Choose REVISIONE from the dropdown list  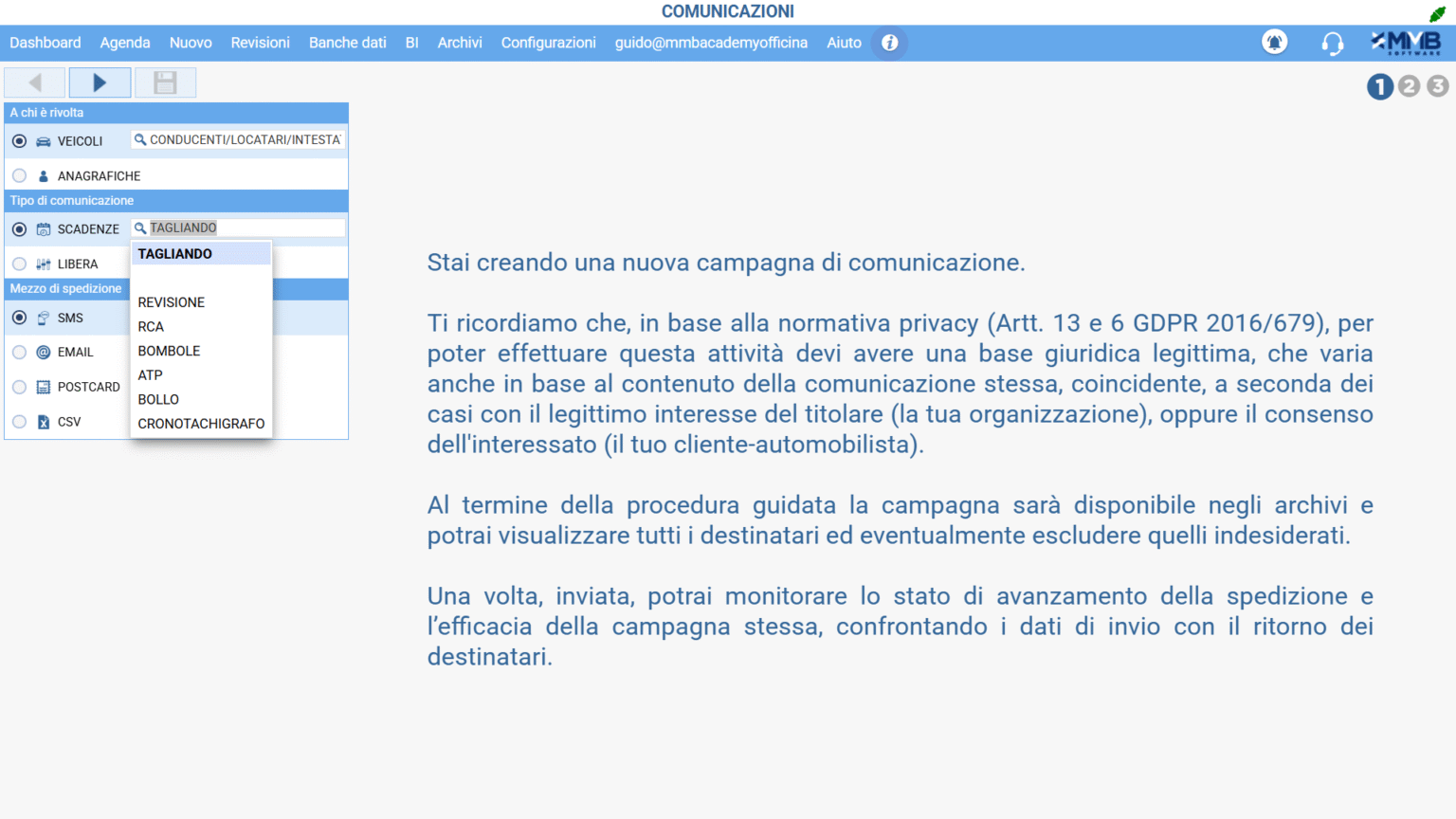[x=172, y=302]
